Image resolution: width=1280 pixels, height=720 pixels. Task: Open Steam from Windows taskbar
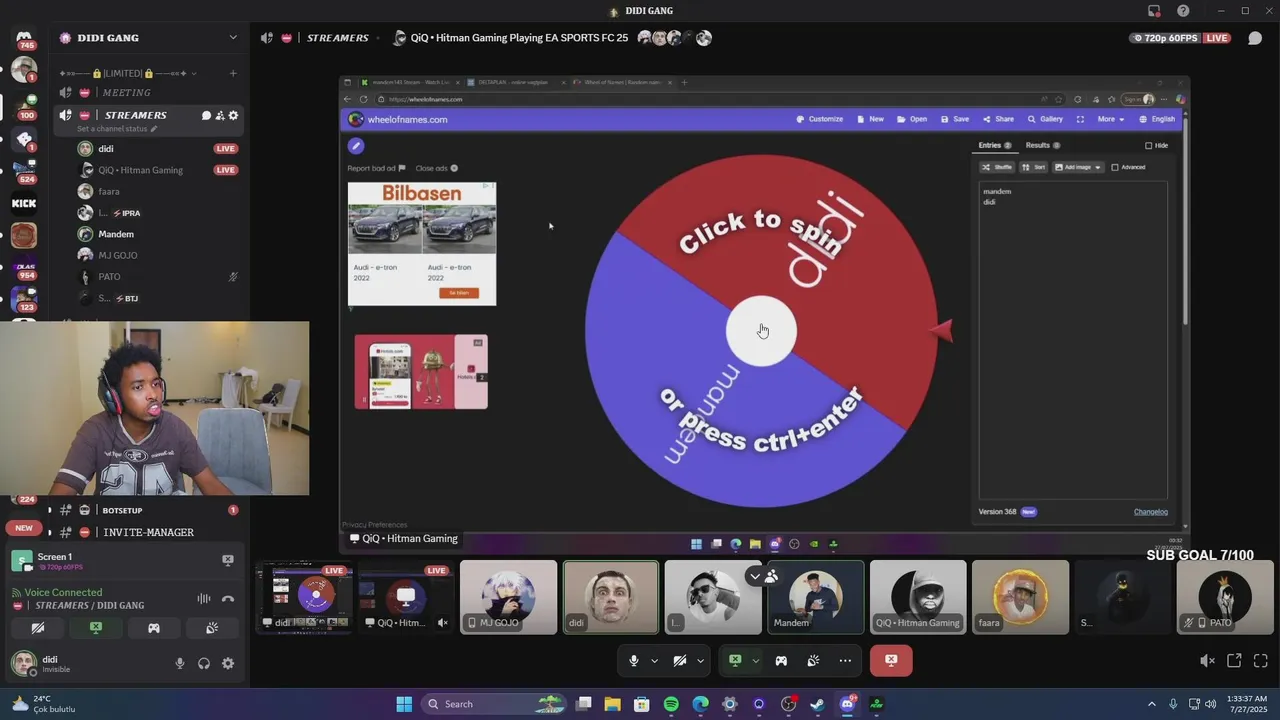pyautogui.click(x=817, y=704)
